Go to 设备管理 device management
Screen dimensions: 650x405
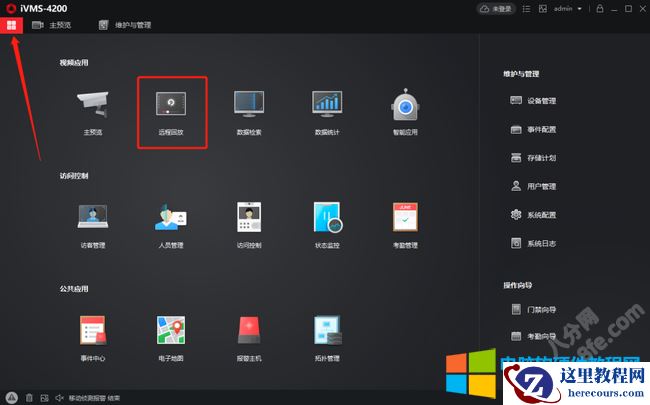coord(533,101)
